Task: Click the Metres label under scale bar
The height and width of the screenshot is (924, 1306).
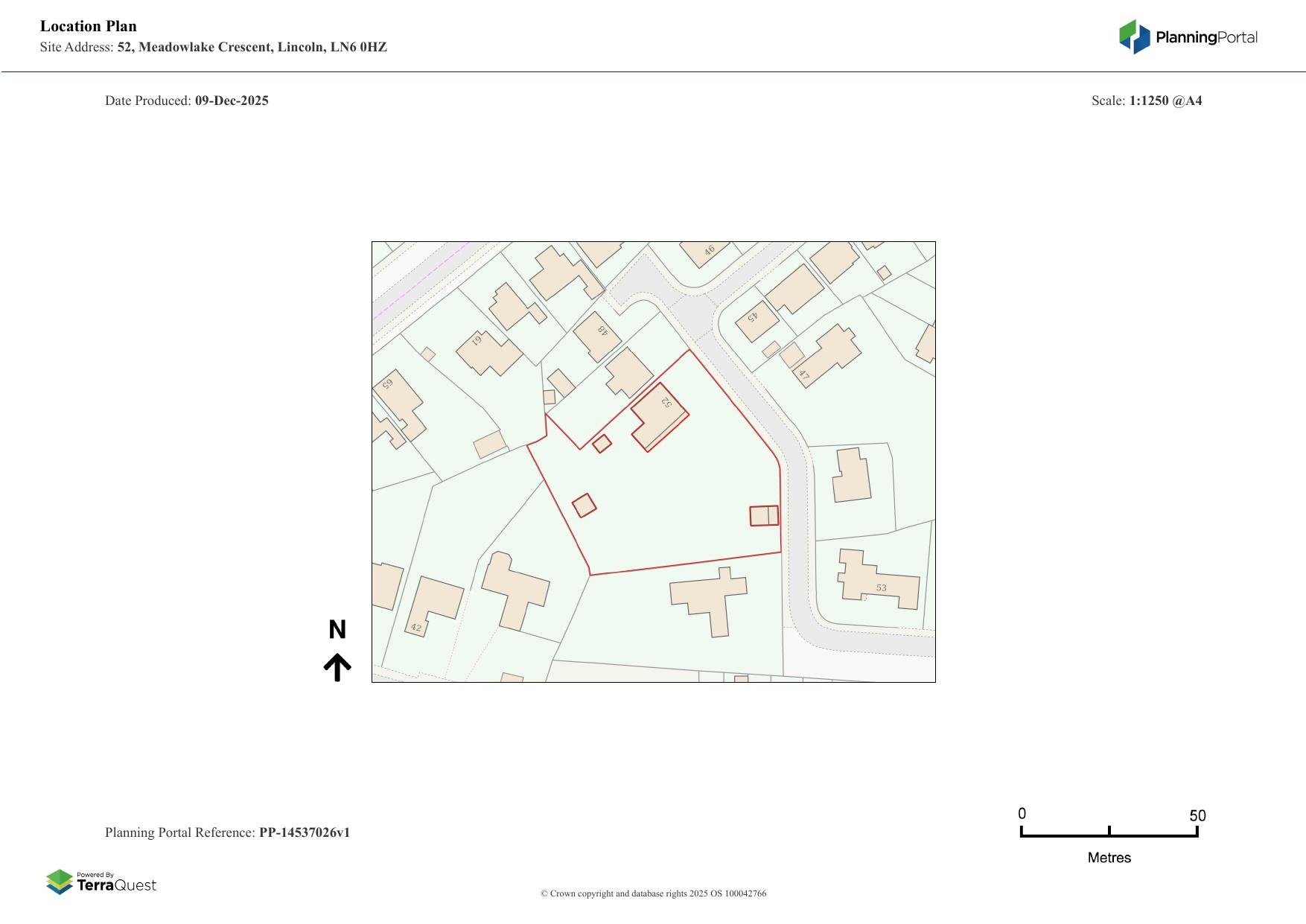Action: [1109, 858]
